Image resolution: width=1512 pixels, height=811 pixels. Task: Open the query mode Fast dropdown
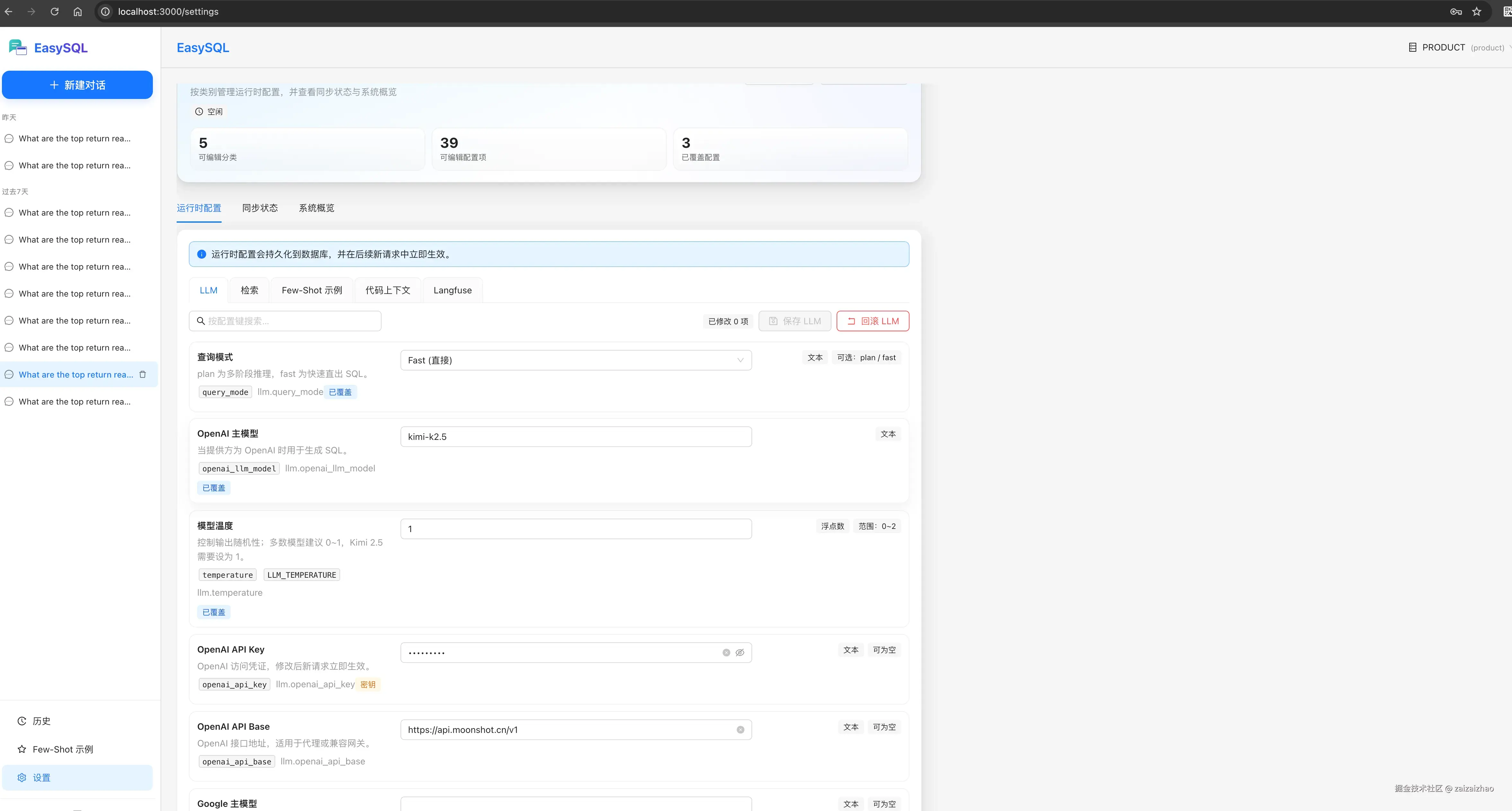pos(575,360)
